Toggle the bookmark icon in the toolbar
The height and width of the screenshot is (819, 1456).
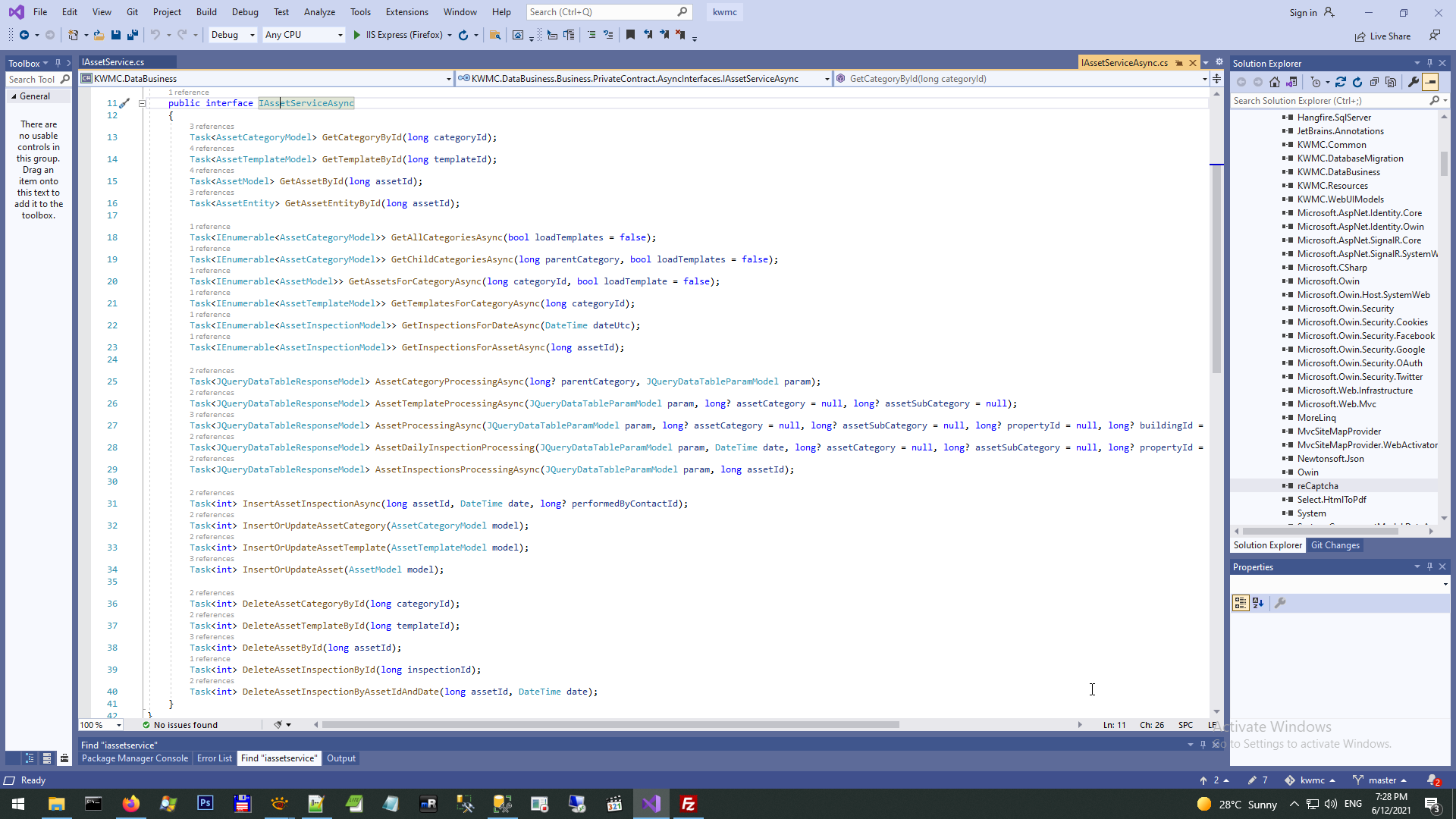[x=630, y=35]
